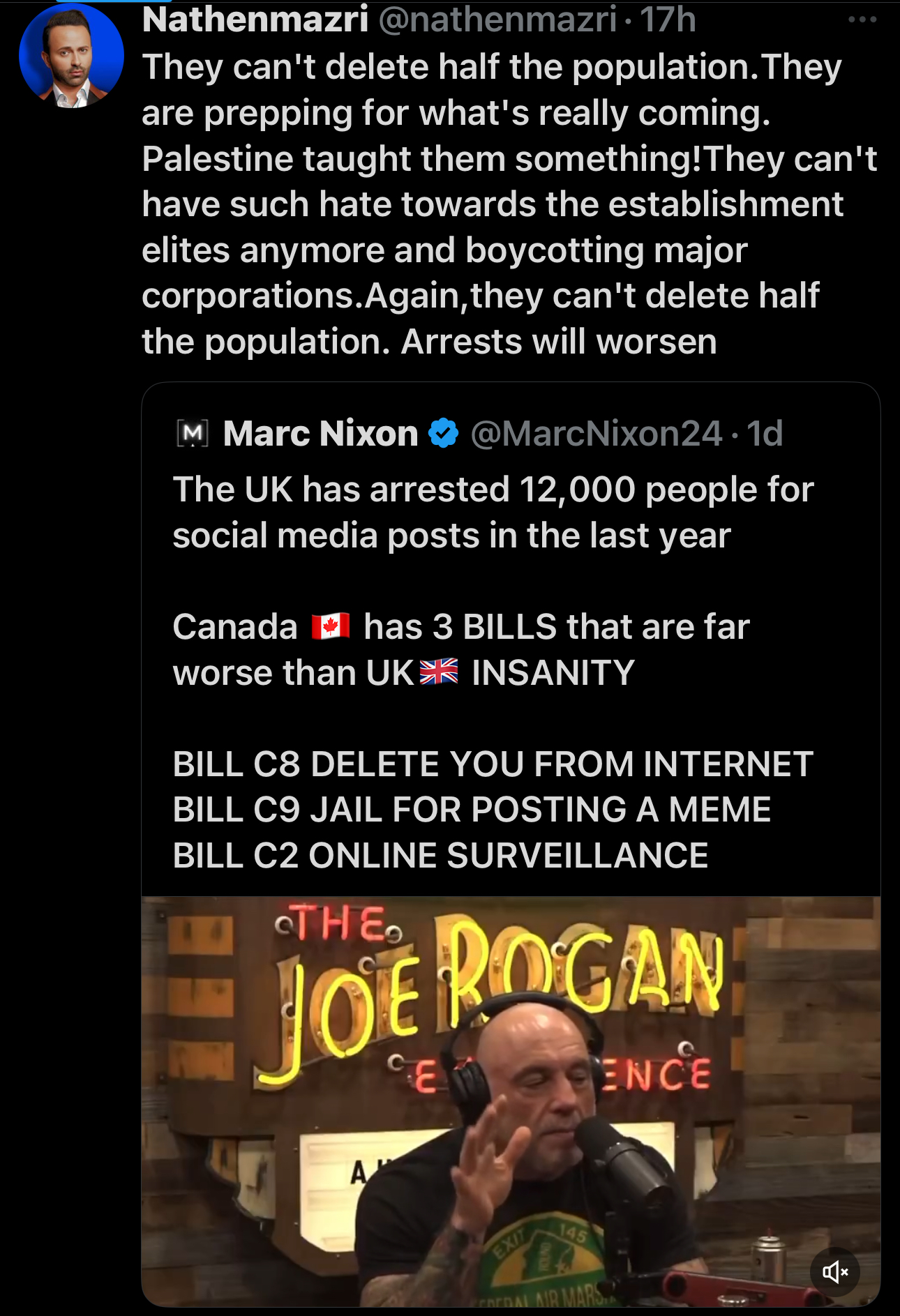
Task: Tap the line 'BILL C2 ONLINE SURVEILLANCE'
Action: 440,856
